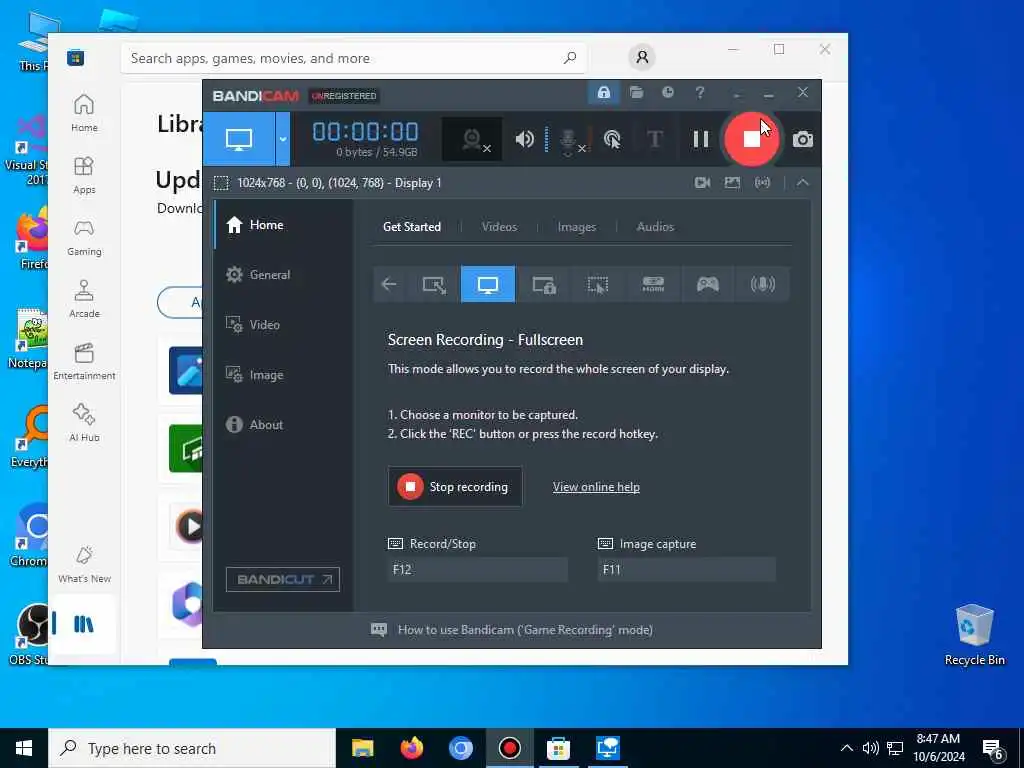This screenshot has height=768, width=1024.
Task: Click the Microsoft Store search box
Action: click(353, 58)
